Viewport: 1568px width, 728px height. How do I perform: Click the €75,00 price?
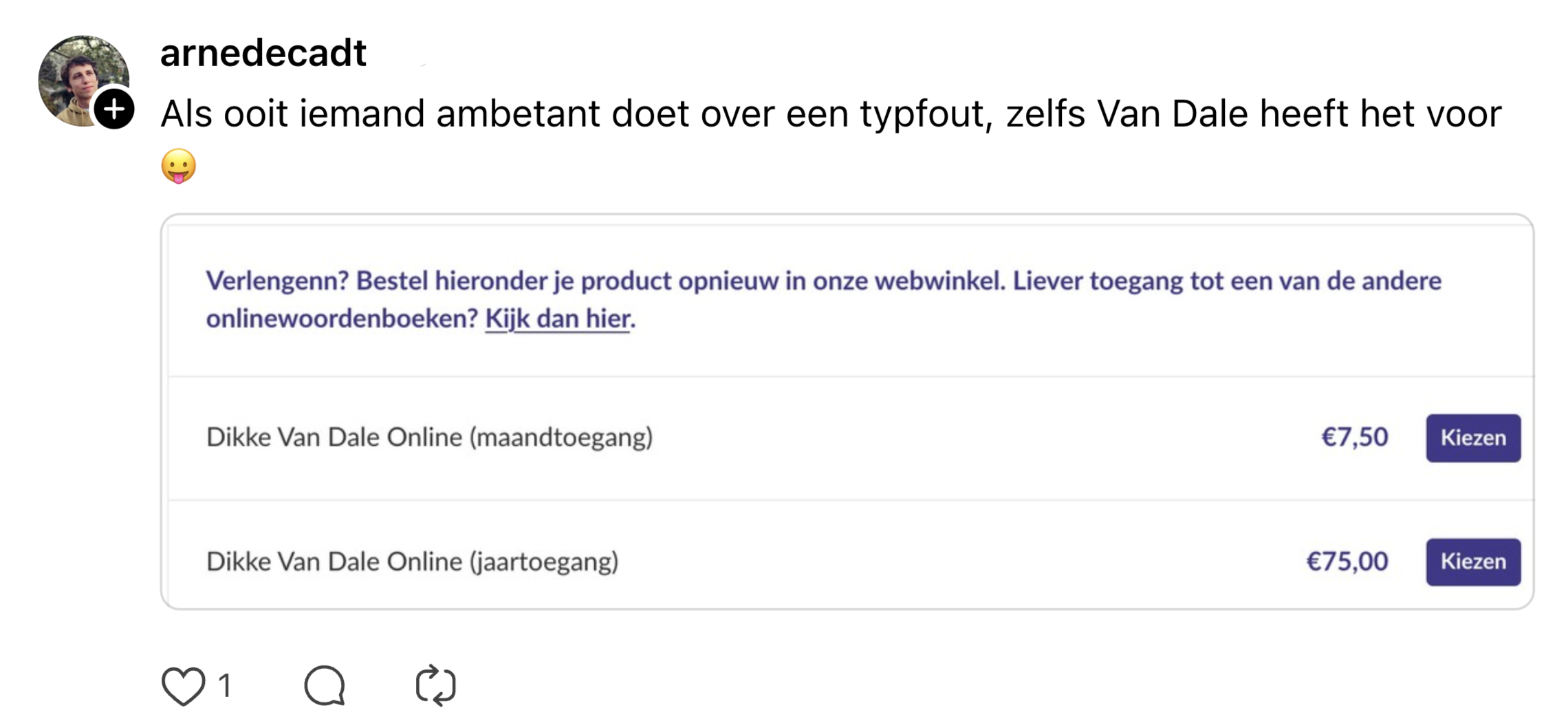click(1347, 562)
